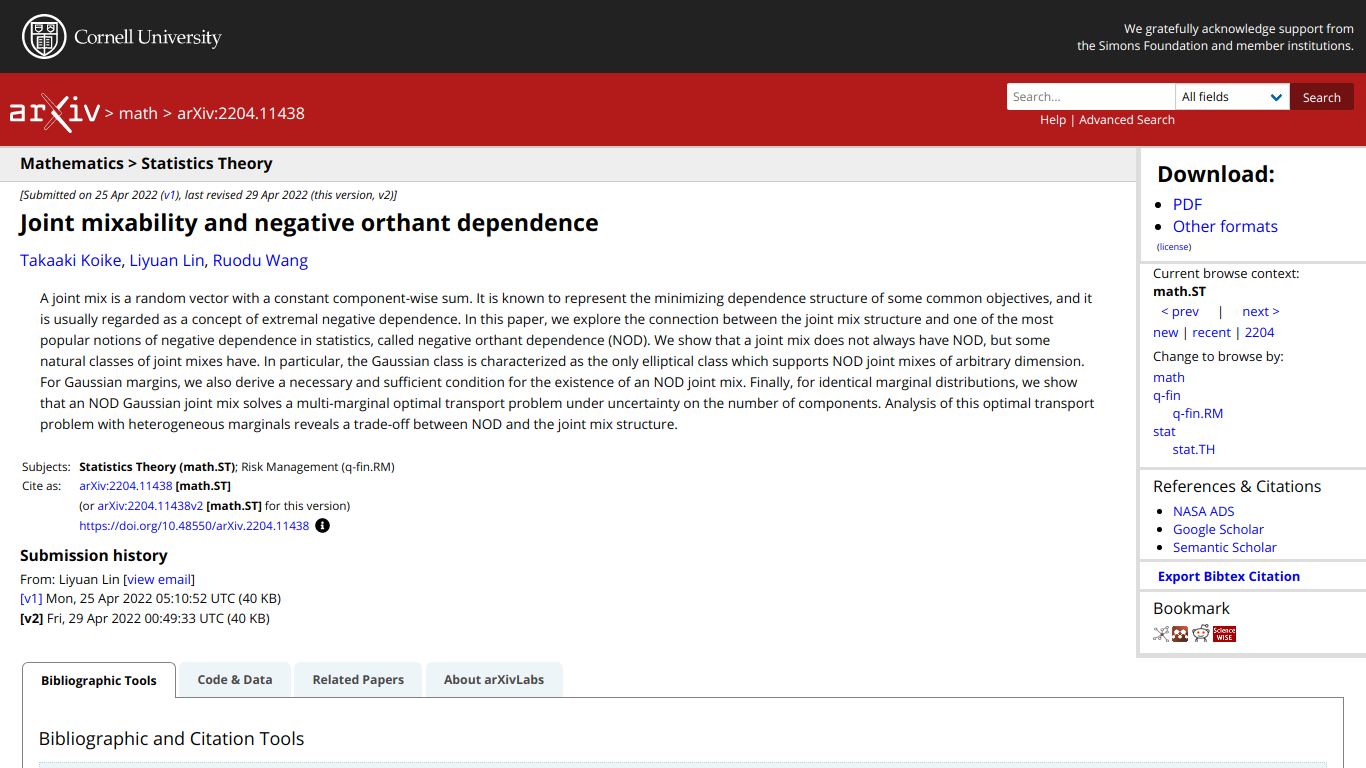Go to next paper via next link
Viewport: 1366px width, 768px height.
[1259, 311]
